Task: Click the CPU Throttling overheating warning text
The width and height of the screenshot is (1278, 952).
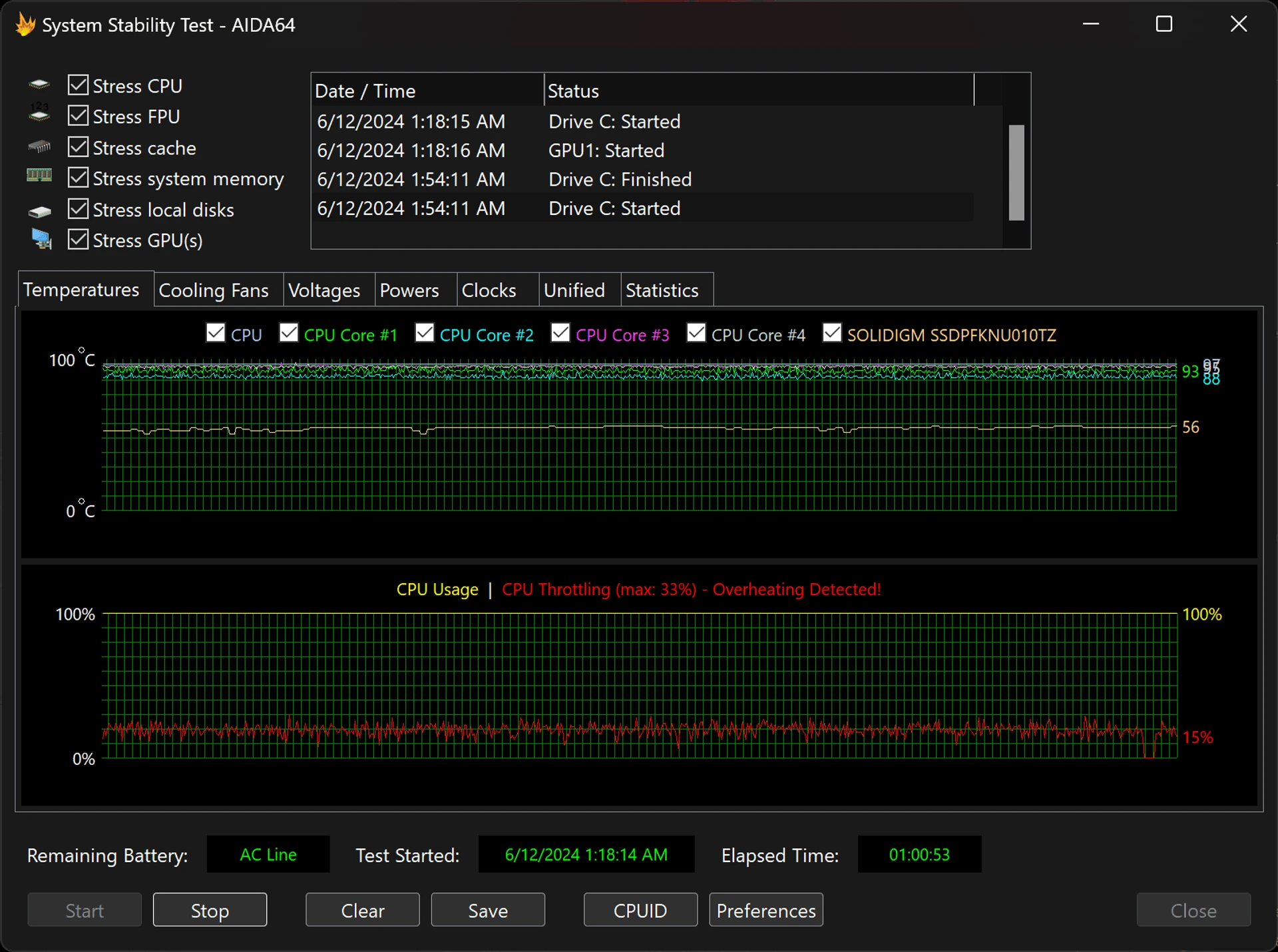Action: point(691,589)
